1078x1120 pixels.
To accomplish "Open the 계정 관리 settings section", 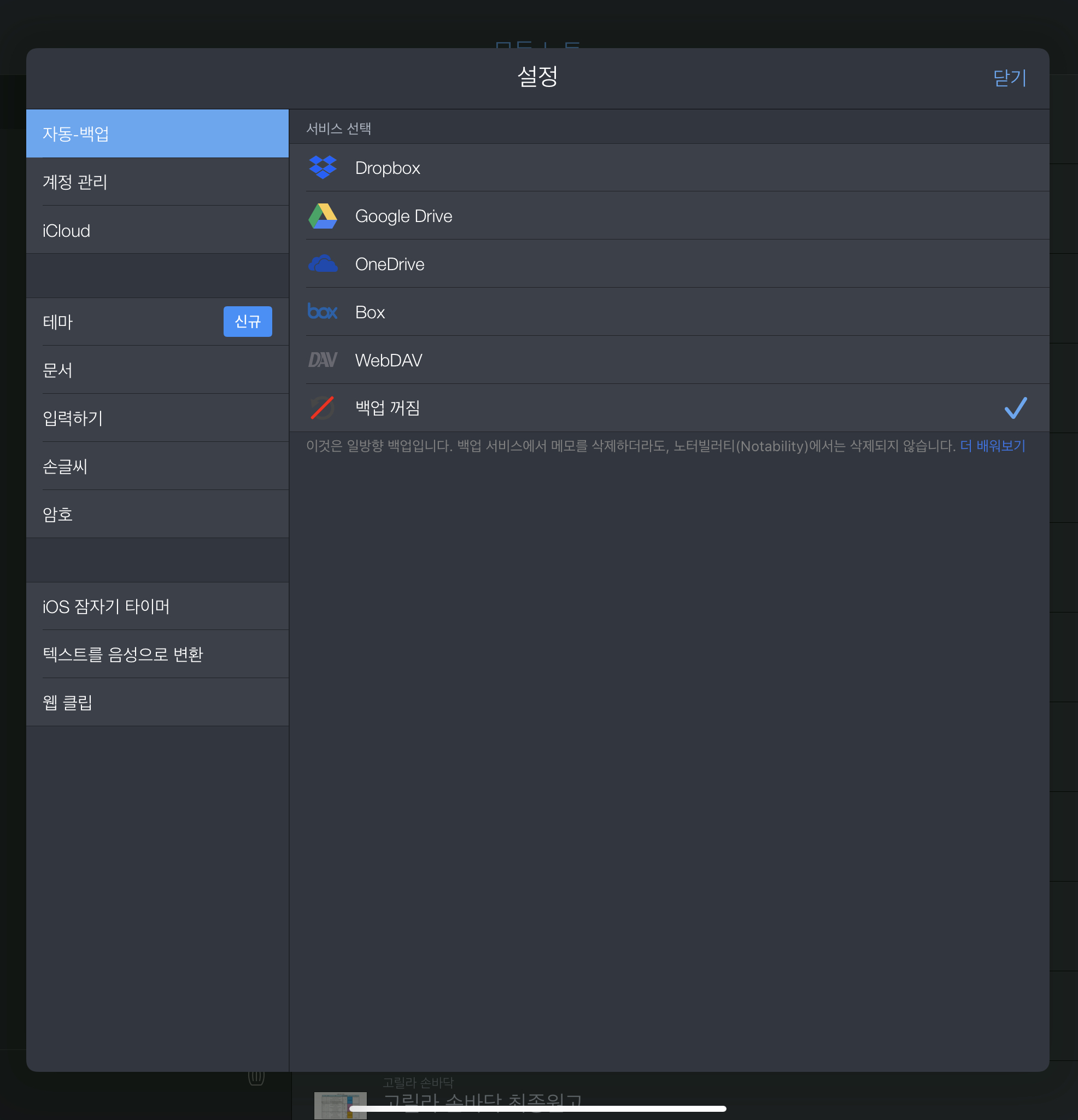I will coord(157,182).
